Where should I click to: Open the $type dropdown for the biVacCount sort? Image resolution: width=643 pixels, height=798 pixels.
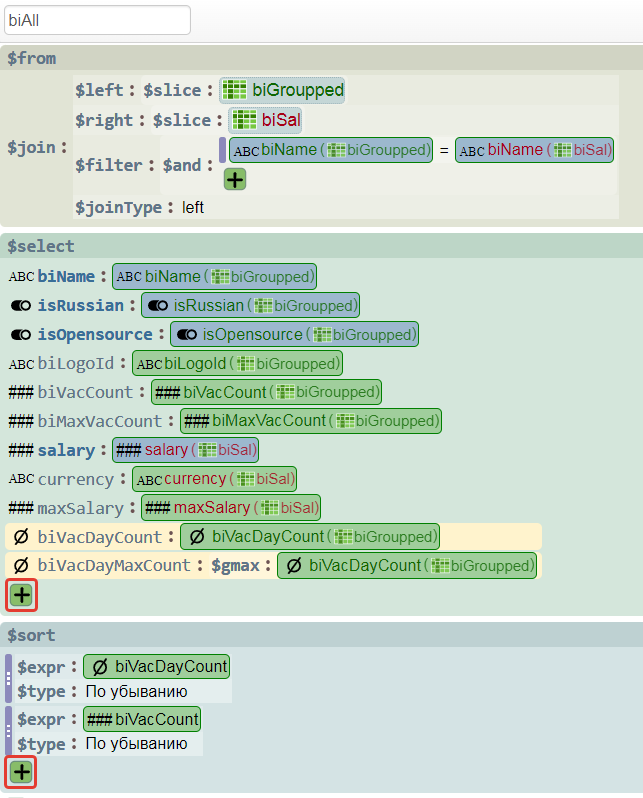point(135,745)
